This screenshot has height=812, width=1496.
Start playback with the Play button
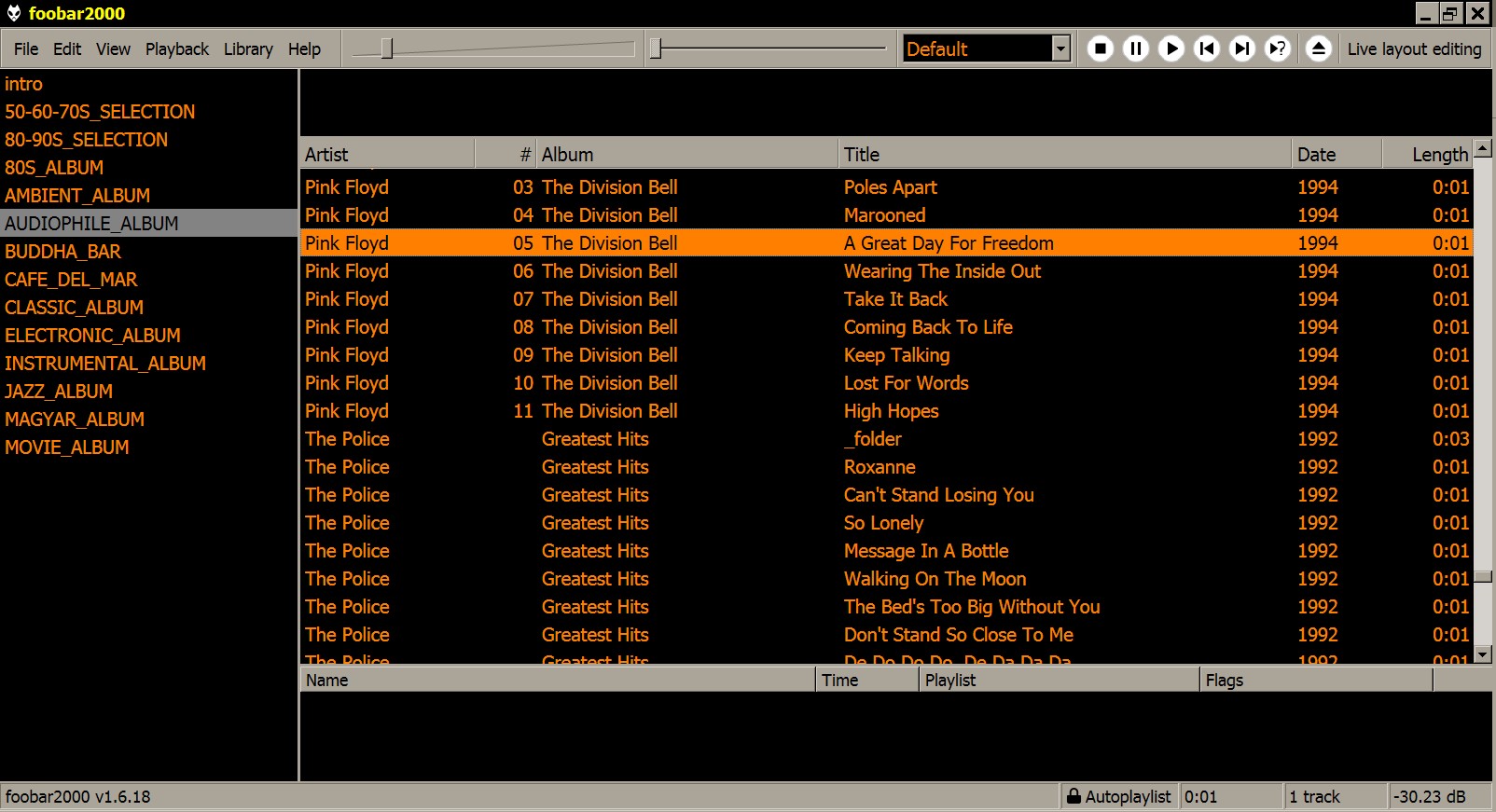pos(1171,48)
